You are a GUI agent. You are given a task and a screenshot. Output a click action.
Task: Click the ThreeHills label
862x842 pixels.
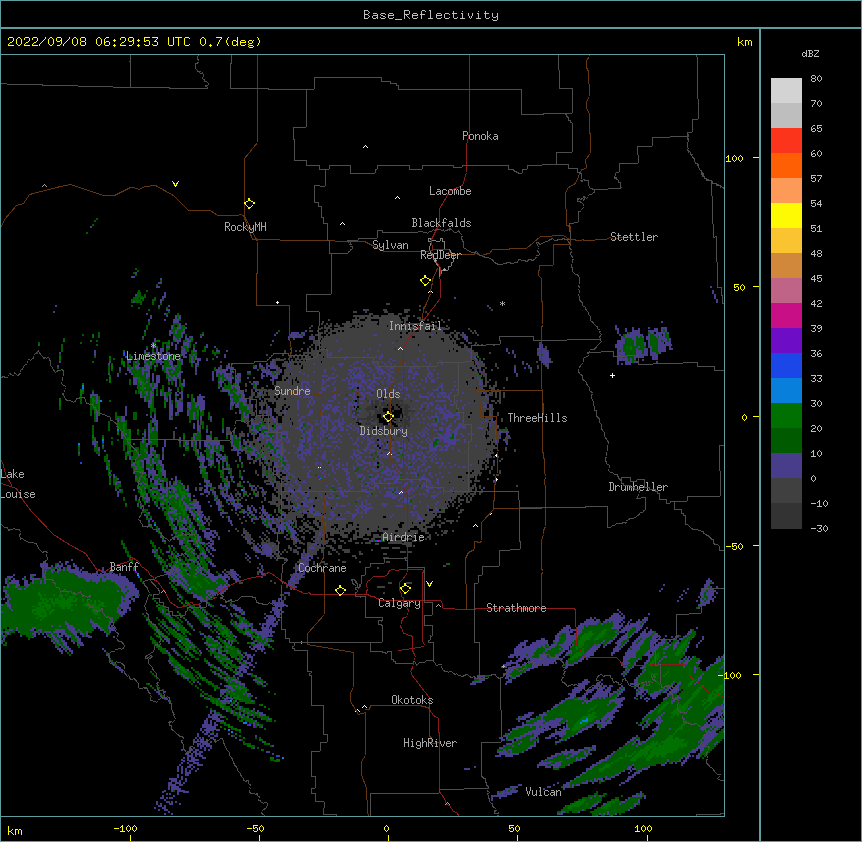click(x=537, y=418)
